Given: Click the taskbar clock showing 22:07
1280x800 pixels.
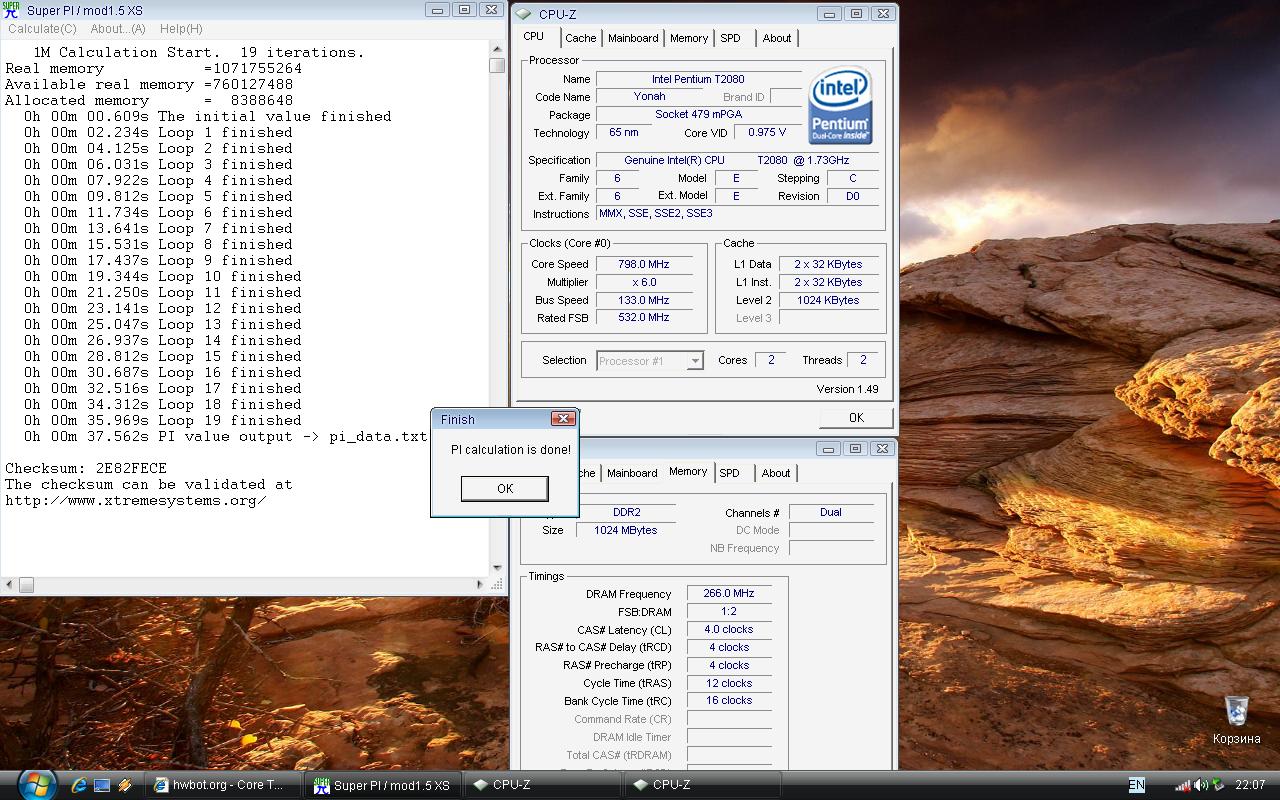Looking at the screenshot, I should pyautogui.click(x=1250, y=785).
